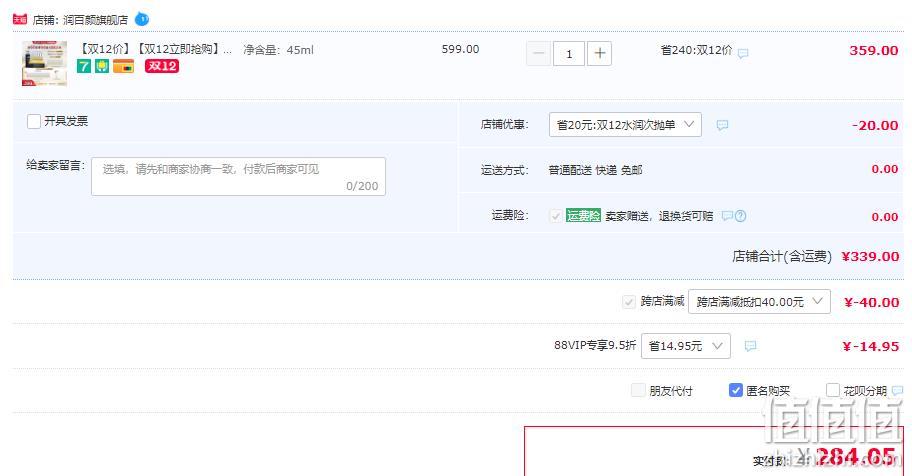Open the product thumbnail image
The width and height of the screenshot is (912, 476).
[44, 63]
